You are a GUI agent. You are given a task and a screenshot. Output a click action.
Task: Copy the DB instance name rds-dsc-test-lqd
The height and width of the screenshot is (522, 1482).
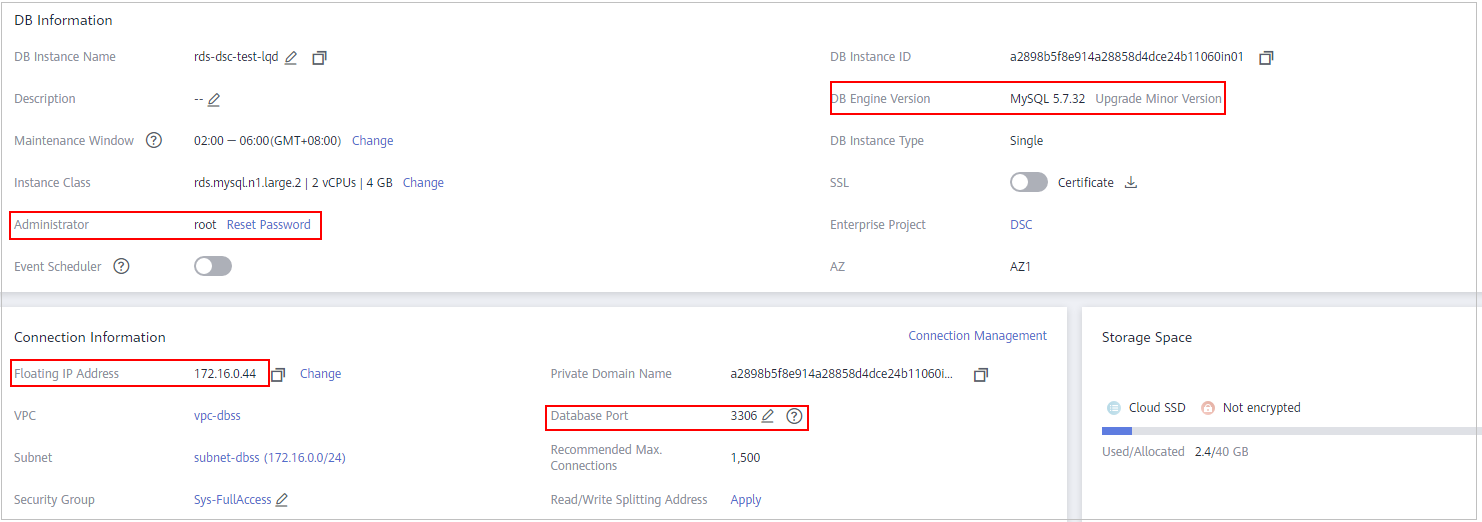[x=319, y=58]
